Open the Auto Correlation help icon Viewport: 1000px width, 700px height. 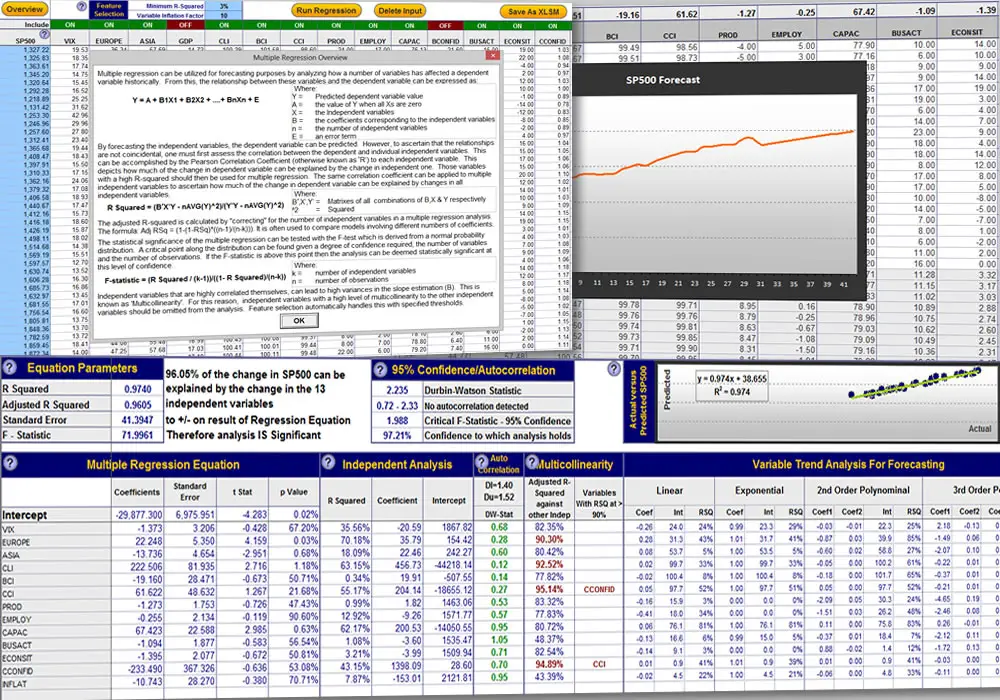tap(481, 462)
